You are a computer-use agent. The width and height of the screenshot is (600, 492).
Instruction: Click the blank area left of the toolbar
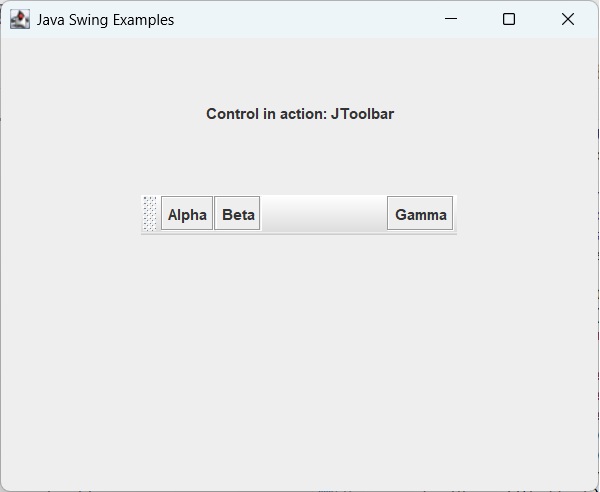click(70, 214)
